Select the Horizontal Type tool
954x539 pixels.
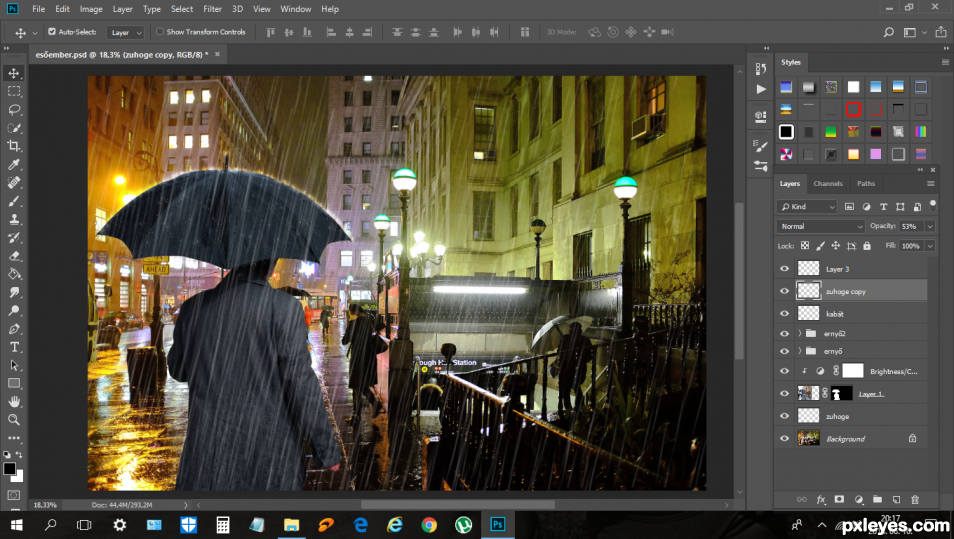pos(14,347)
